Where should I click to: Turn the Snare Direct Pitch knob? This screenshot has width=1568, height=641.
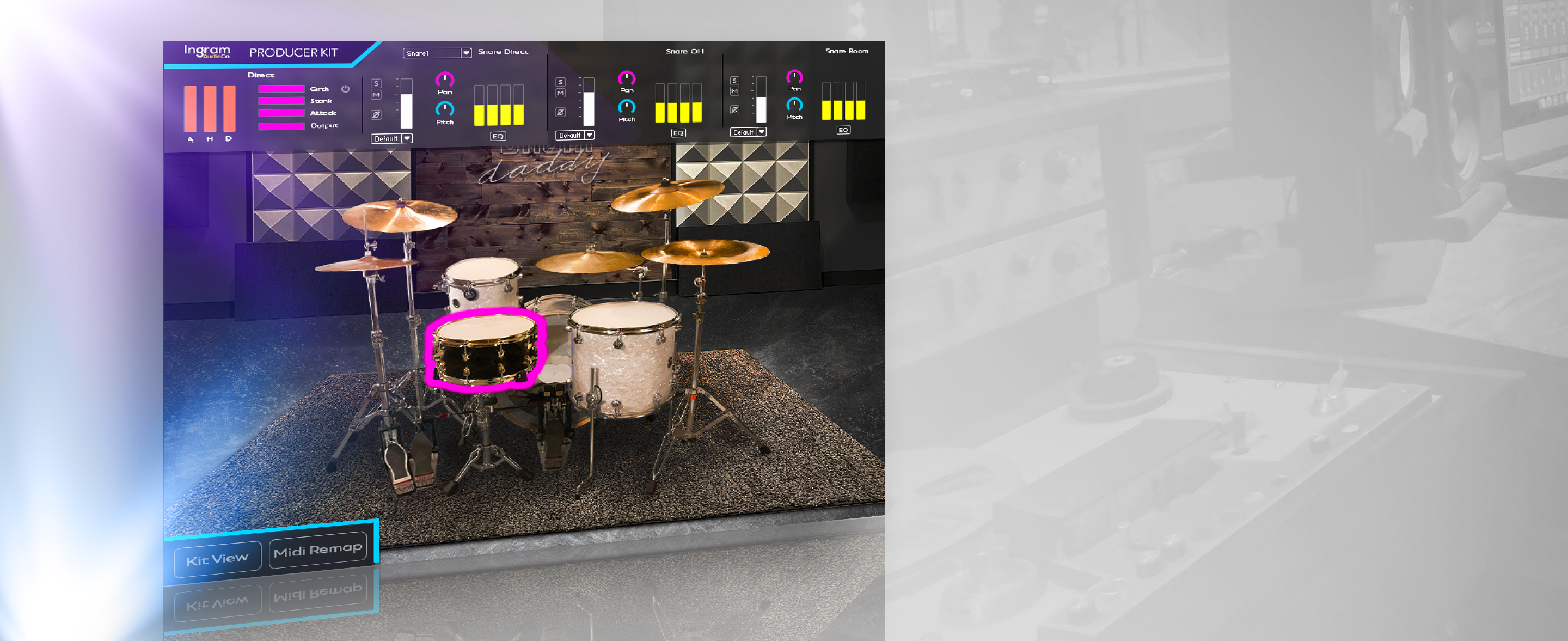tap(445, 109)
